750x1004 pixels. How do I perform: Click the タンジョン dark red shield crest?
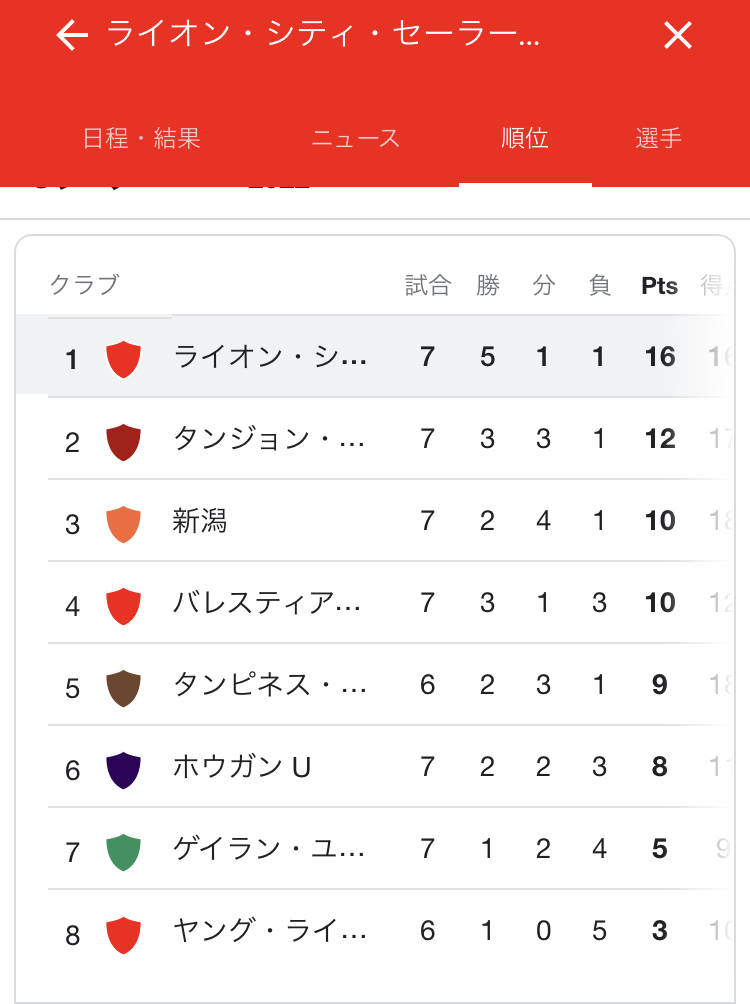pos(123,442)
